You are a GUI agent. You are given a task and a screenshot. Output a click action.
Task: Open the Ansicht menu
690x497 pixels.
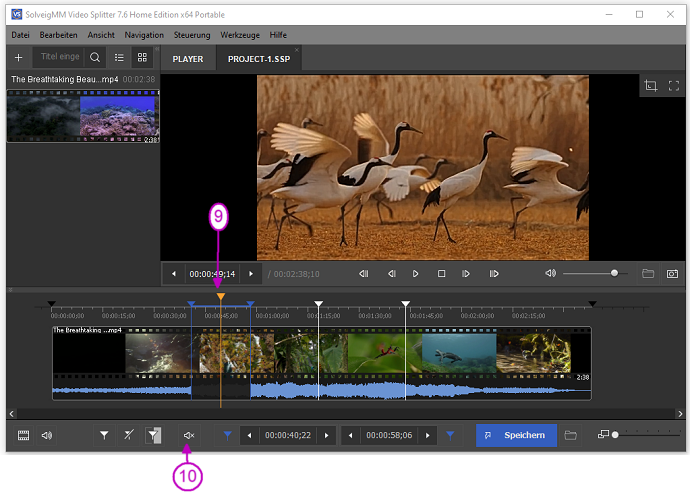(101, 35)
